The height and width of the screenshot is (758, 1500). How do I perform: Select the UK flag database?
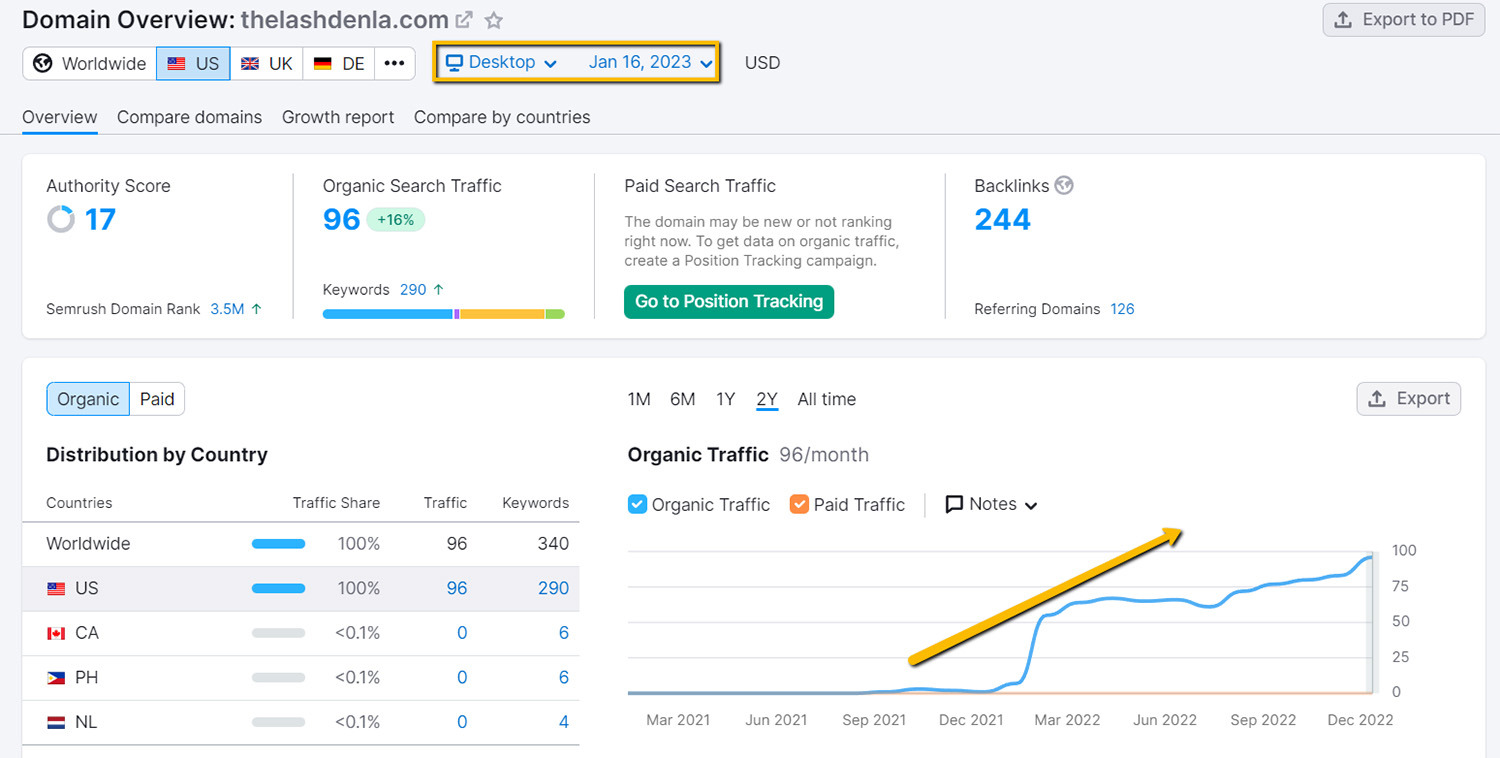[x=267, y=63]
